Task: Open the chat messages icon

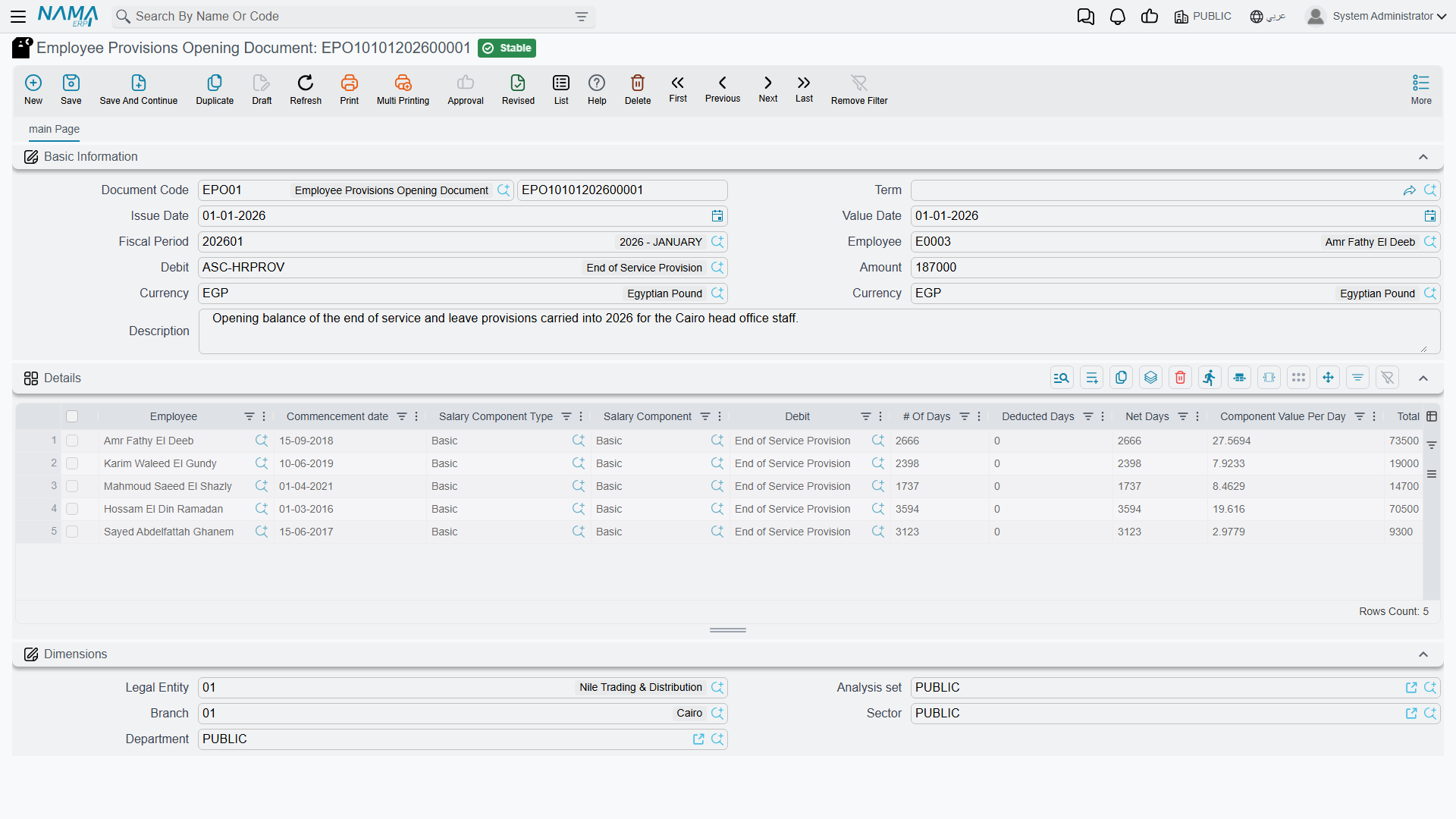Action: coord(1086,17)
